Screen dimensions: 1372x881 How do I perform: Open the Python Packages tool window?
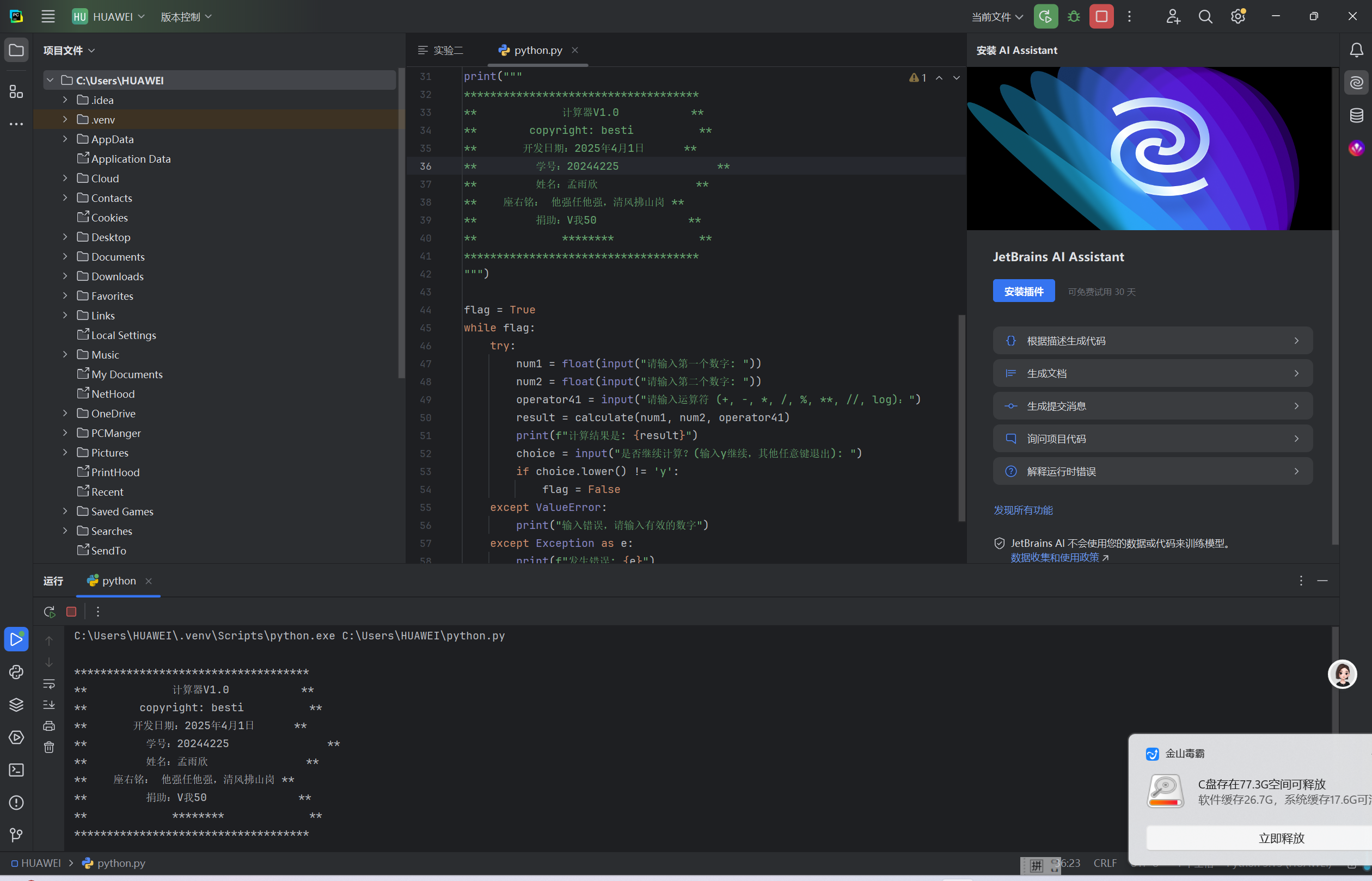[16, 705]
